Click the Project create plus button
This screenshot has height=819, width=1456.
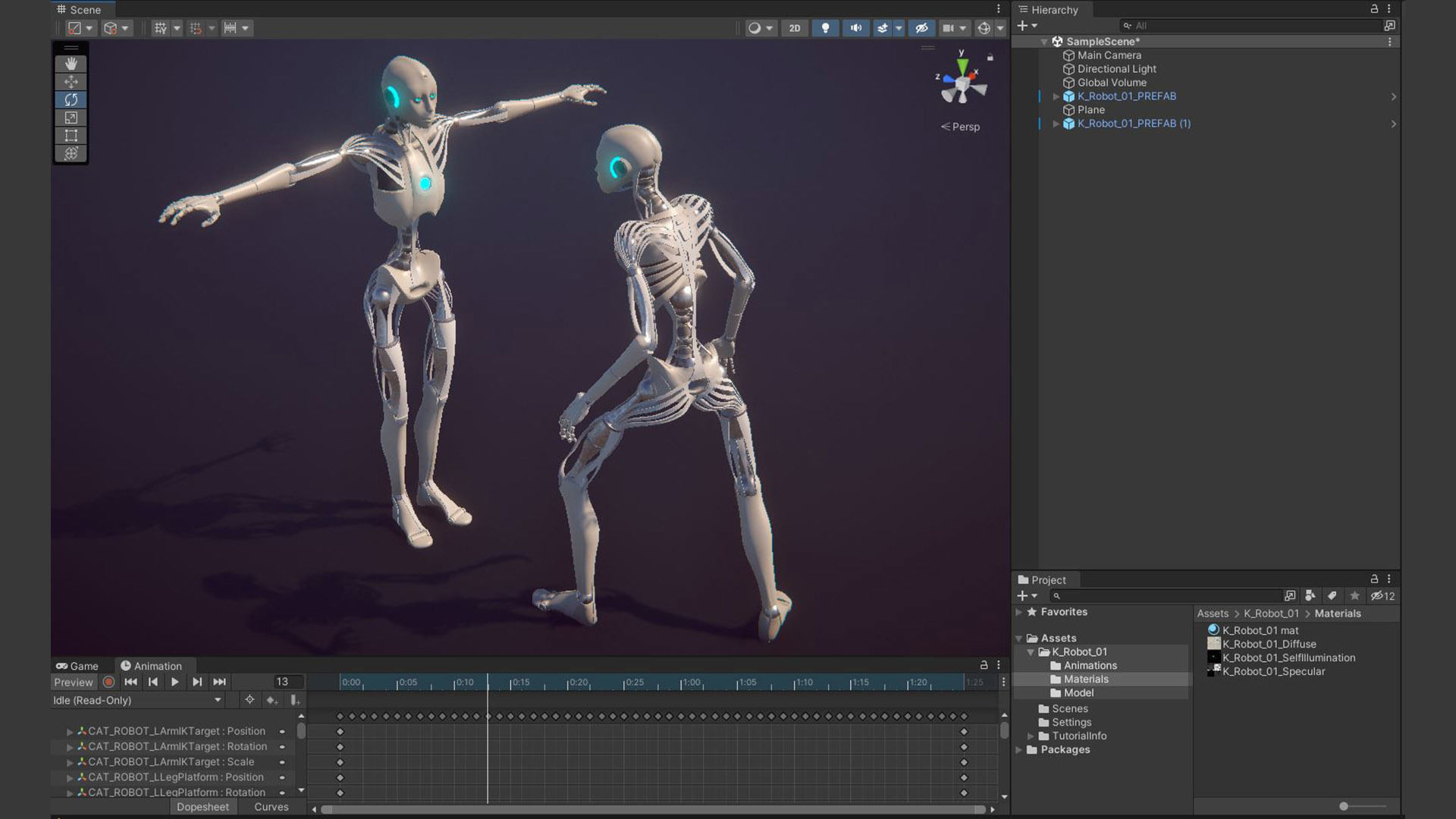[x=1027, y=596]
